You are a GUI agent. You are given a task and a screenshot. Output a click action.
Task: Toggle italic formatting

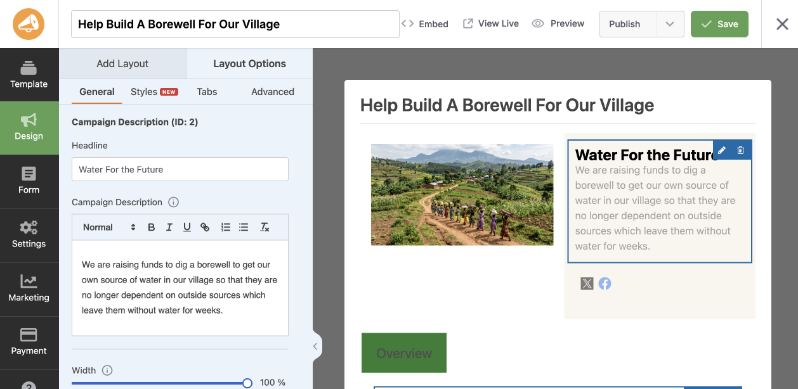click(169, 227)
